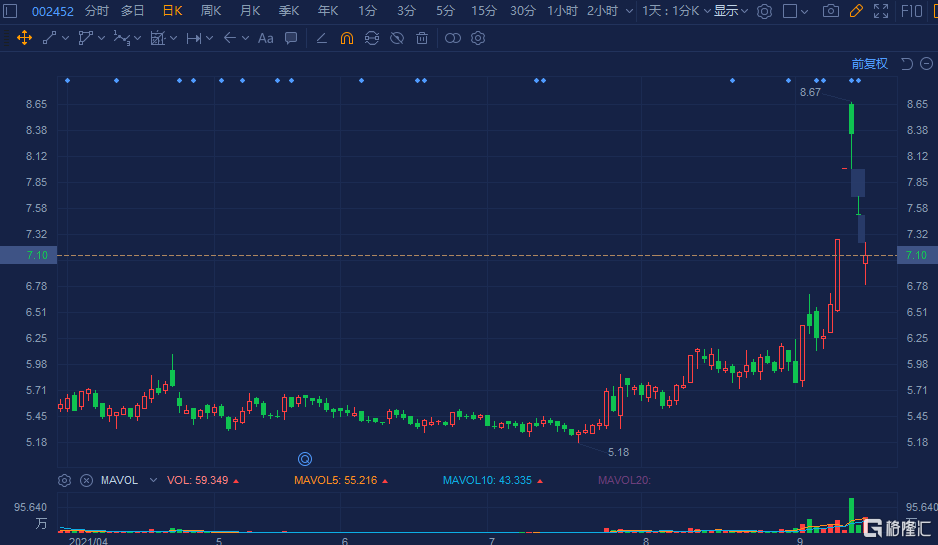Switch to 季K quarterly chart tab
This screenshot has width=938, height=545.
(288, 11)
